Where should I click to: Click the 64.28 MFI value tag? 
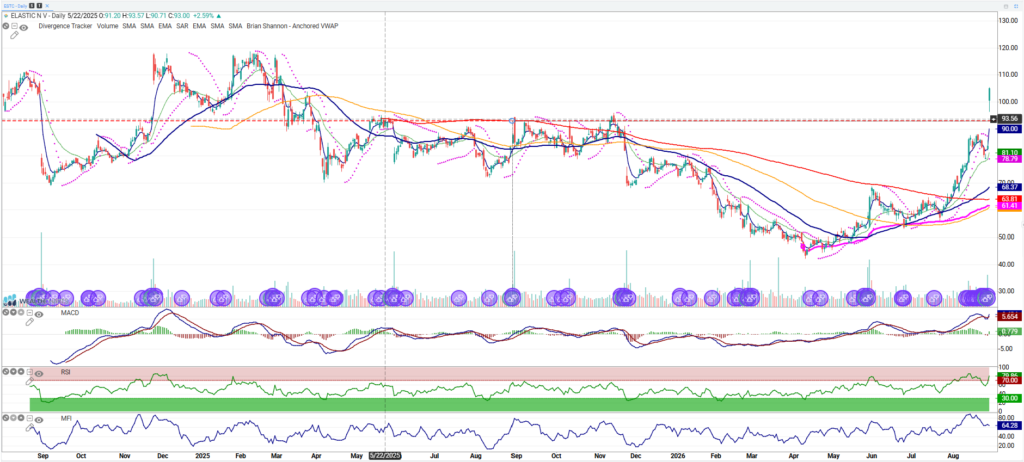pos(1010,425)
